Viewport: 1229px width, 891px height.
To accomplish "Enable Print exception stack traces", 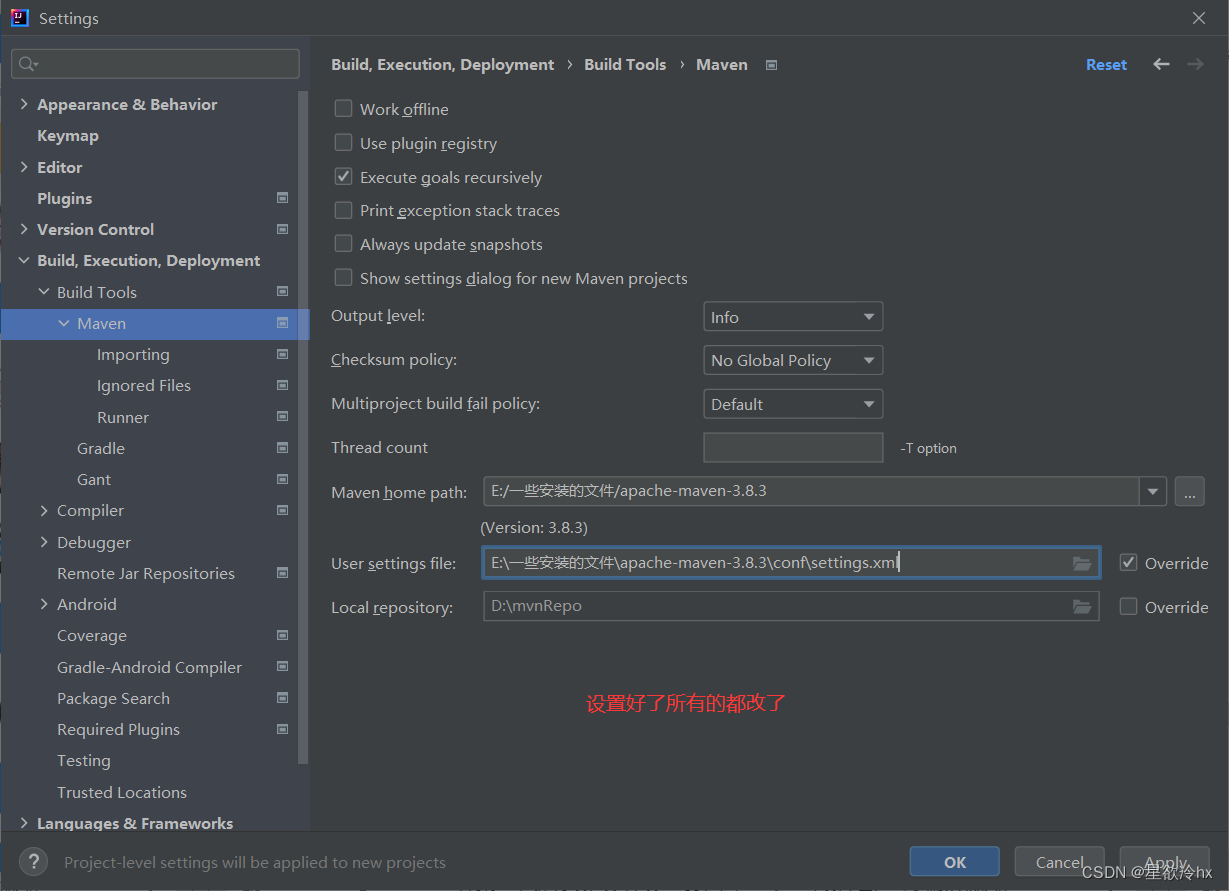I will [x=343, y=210].
